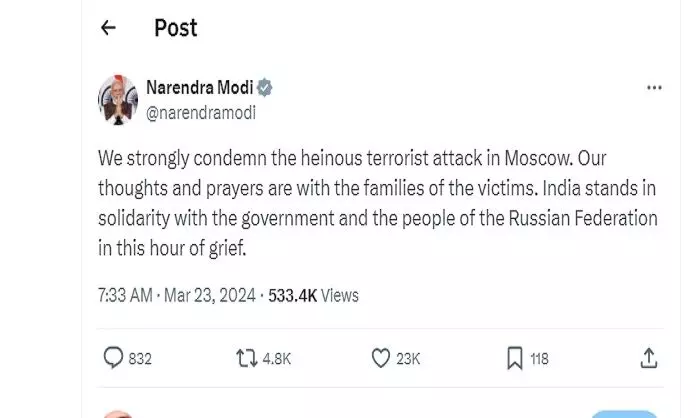
Task: Click the 23K likes count
Action: (407, 358)
